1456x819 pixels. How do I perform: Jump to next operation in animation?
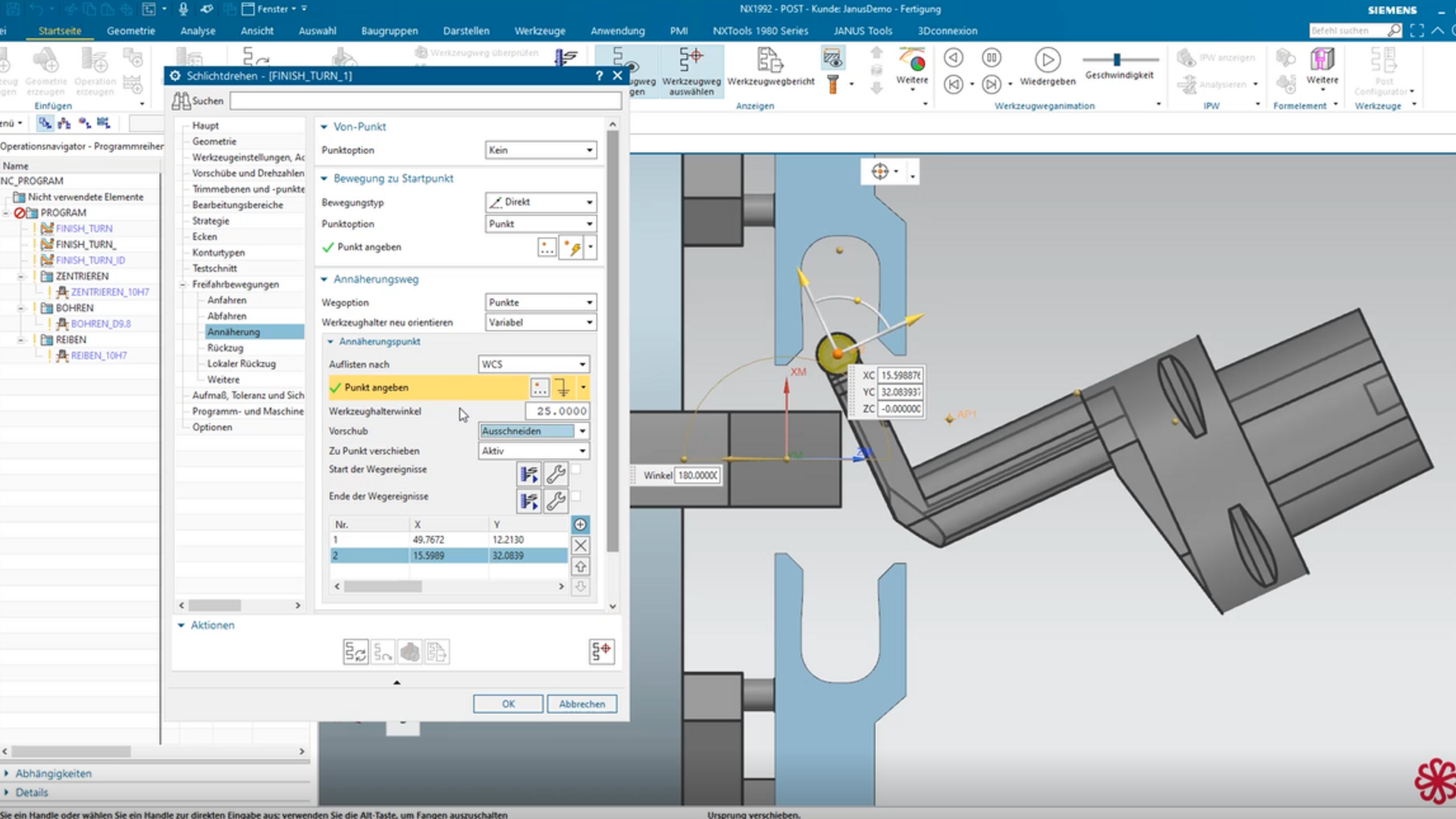click(x=991, y=84)
